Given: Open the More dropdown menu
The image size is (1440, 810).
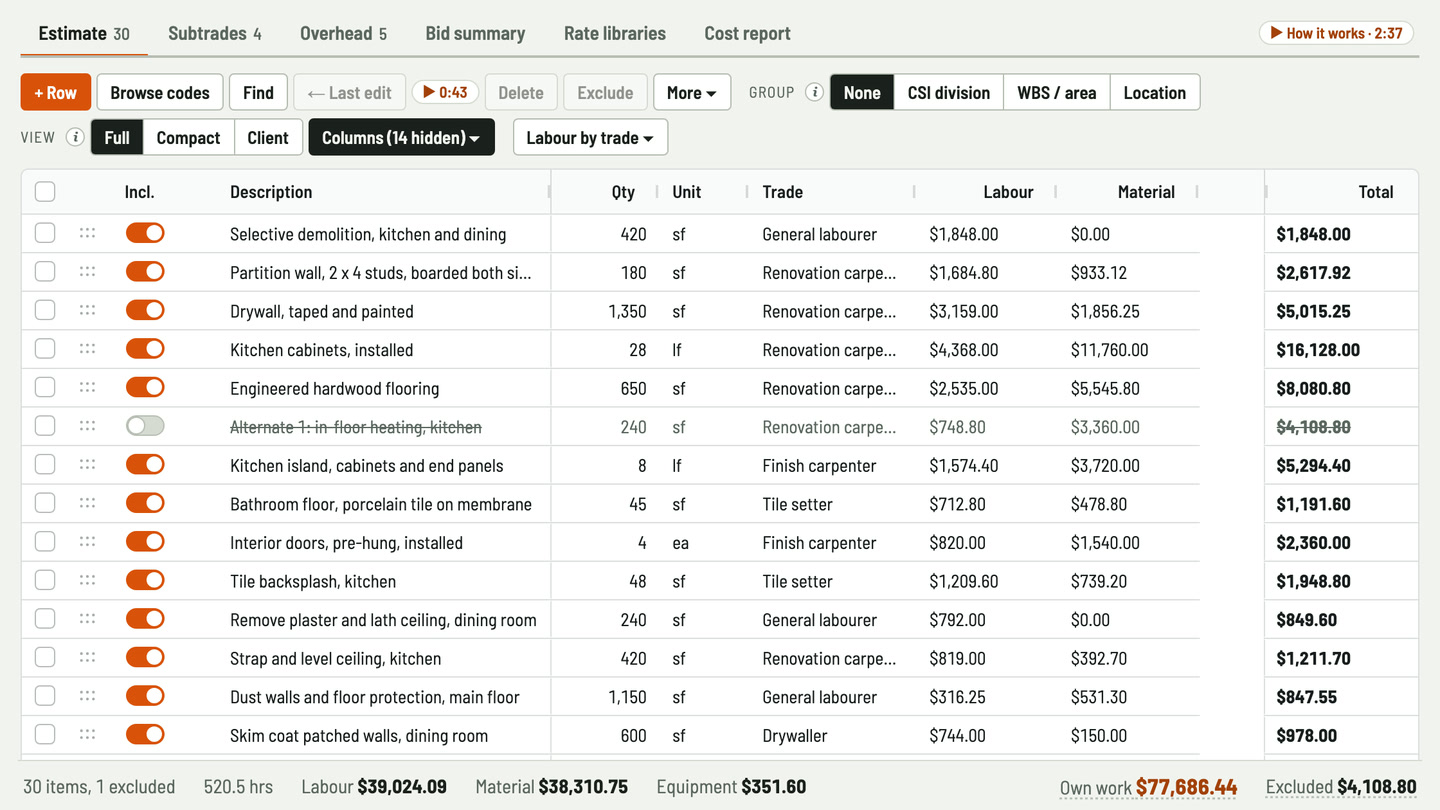Looking at the screenshot, I should (x=692, y=92).
